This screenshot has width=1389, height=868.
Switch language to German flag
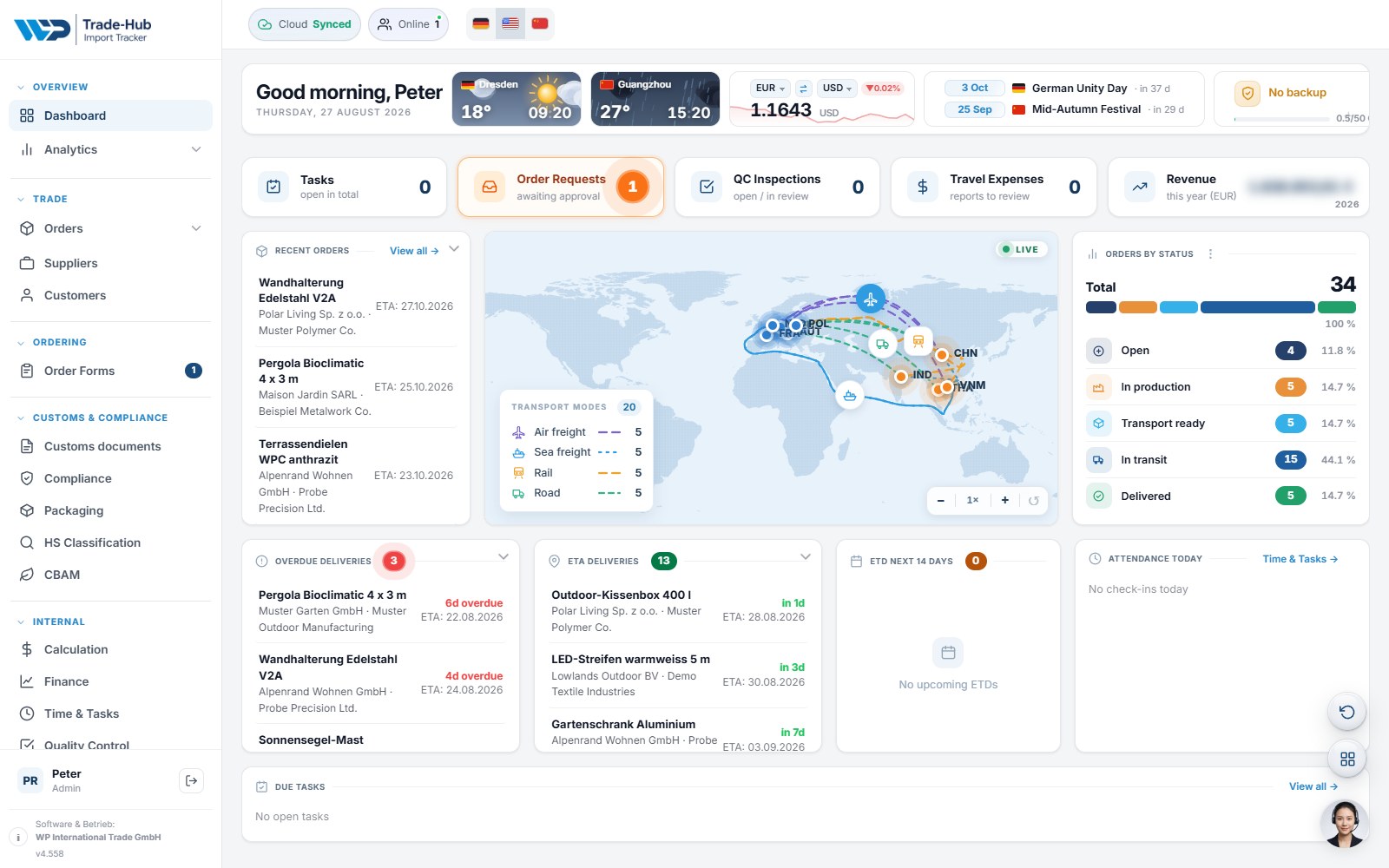click(481, 24)
